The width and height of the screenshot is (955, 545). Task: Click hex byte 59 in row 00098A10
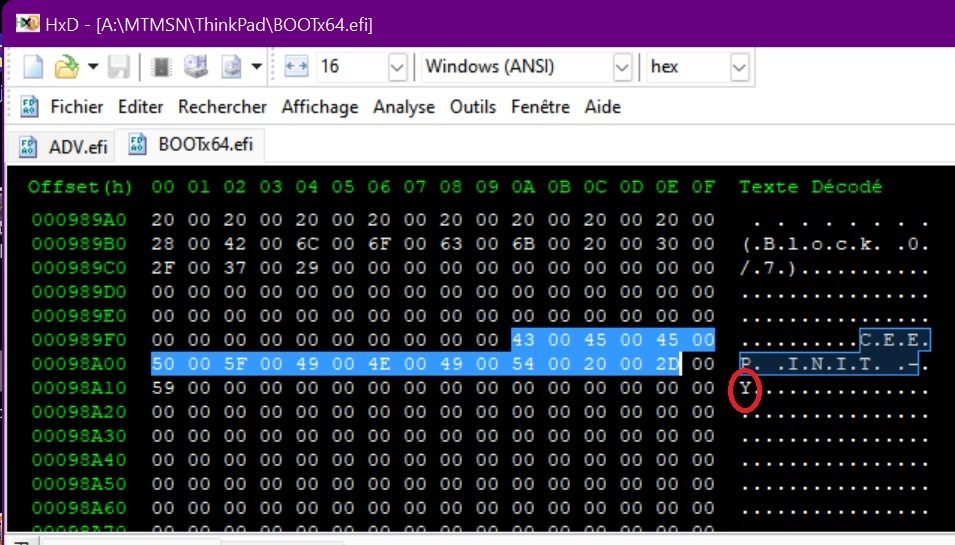tap(163, 388)
